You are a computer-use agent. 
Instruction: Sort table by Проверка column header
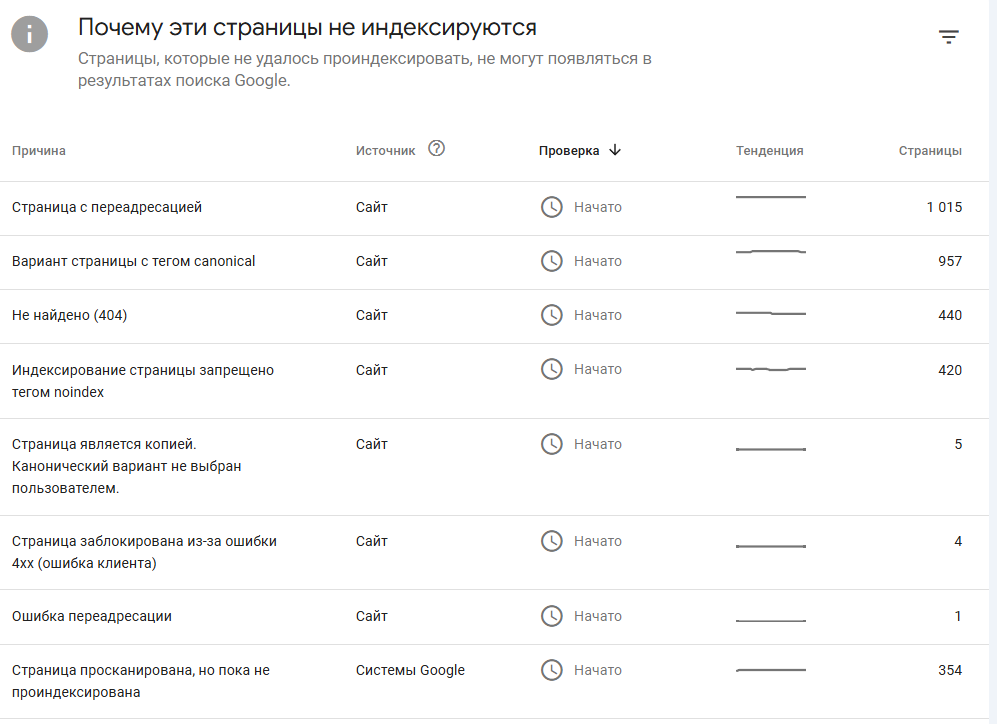point(568,151)
